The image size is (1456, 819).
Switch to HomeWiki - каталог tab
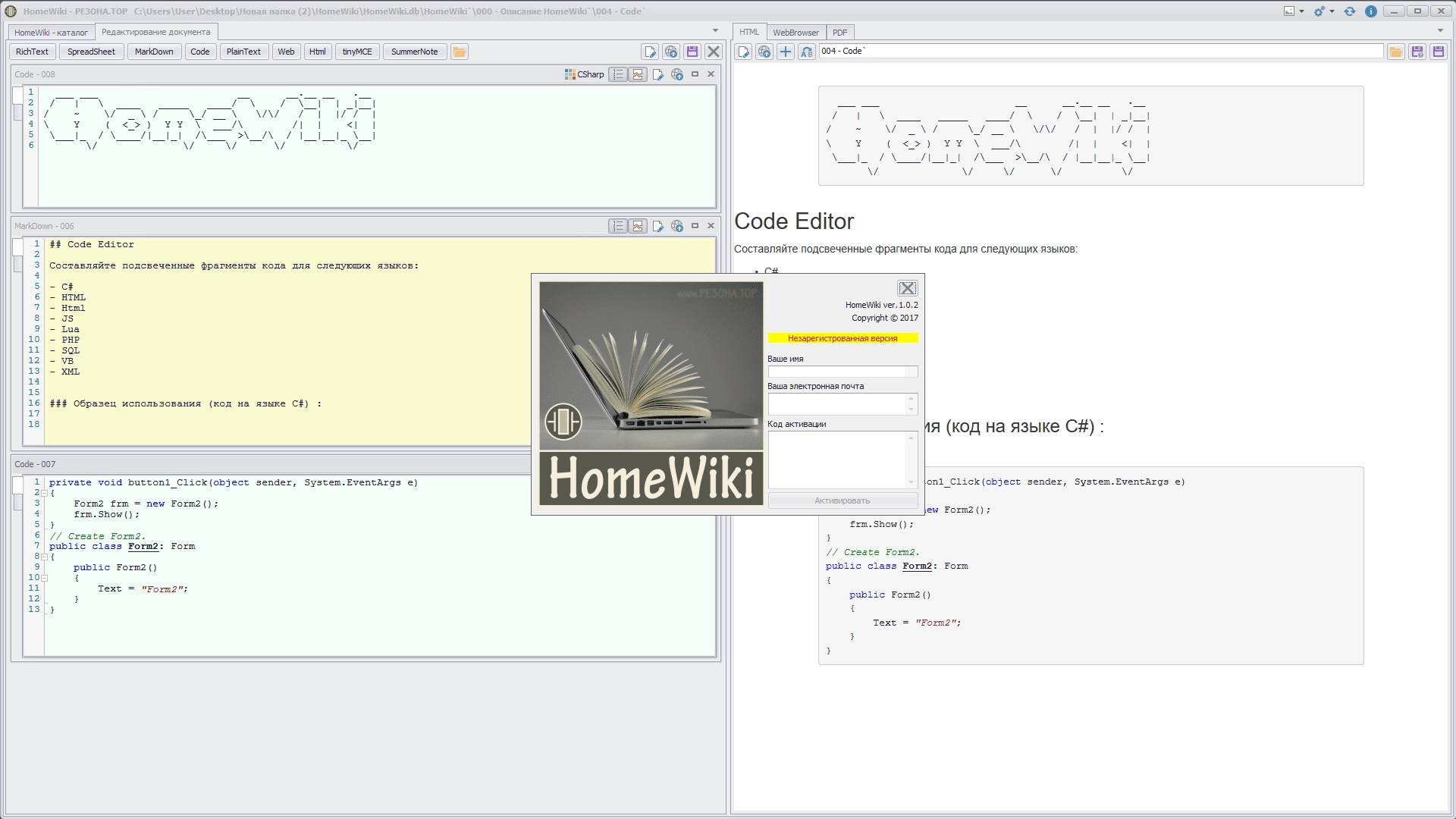pyautogui.click(x=52, y=33)
